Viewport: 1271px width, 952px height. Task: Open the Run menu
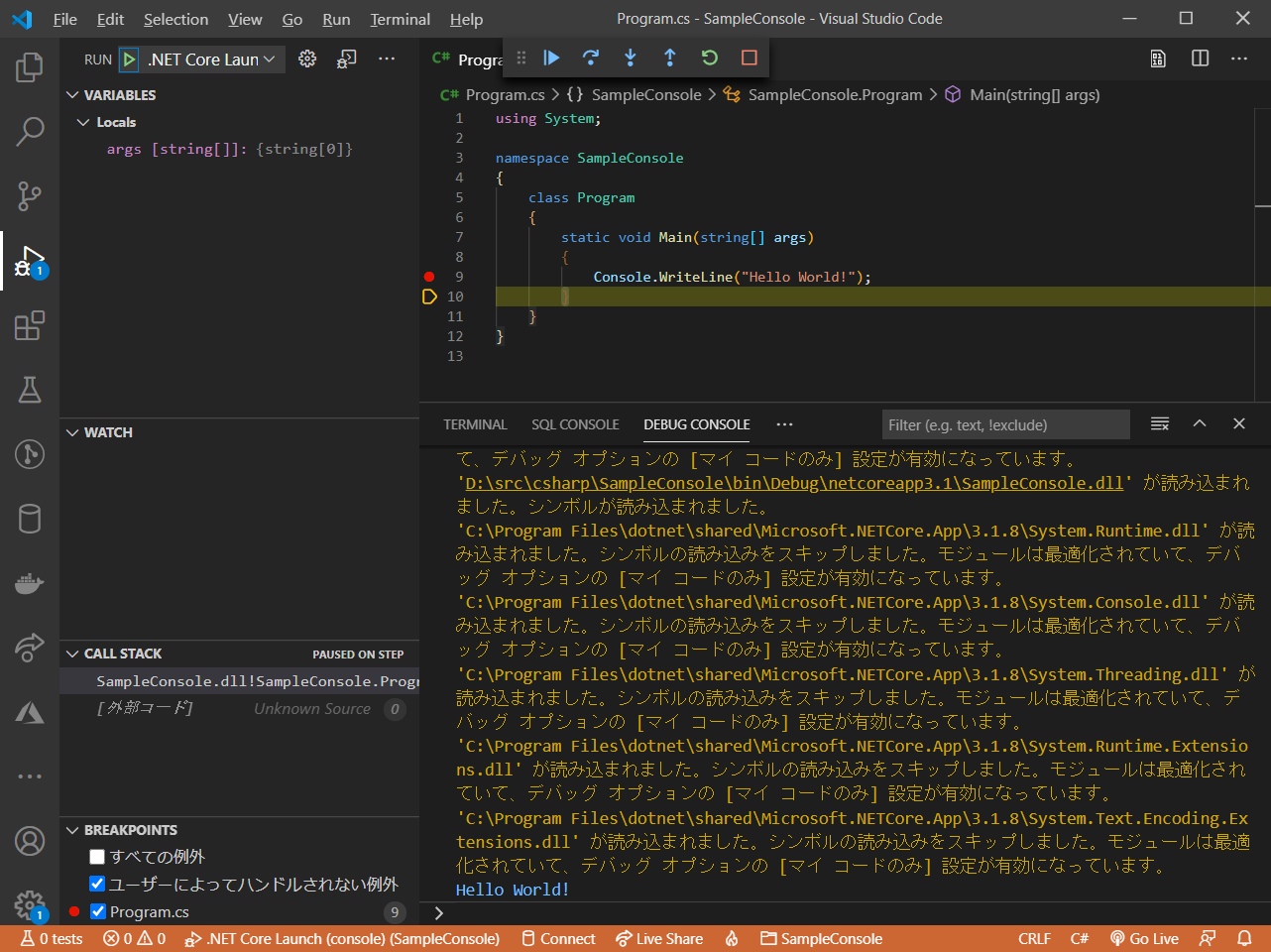pyautogui.click(x=336, y=19)
